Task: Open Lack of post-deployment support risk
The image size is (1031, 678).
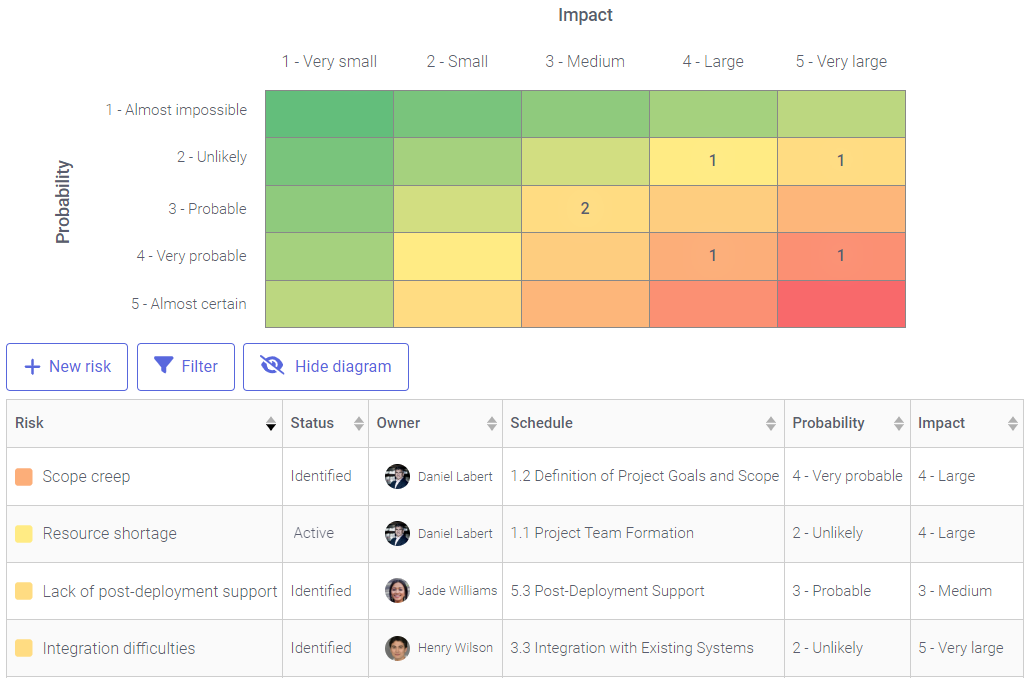Action: (159, 591)
